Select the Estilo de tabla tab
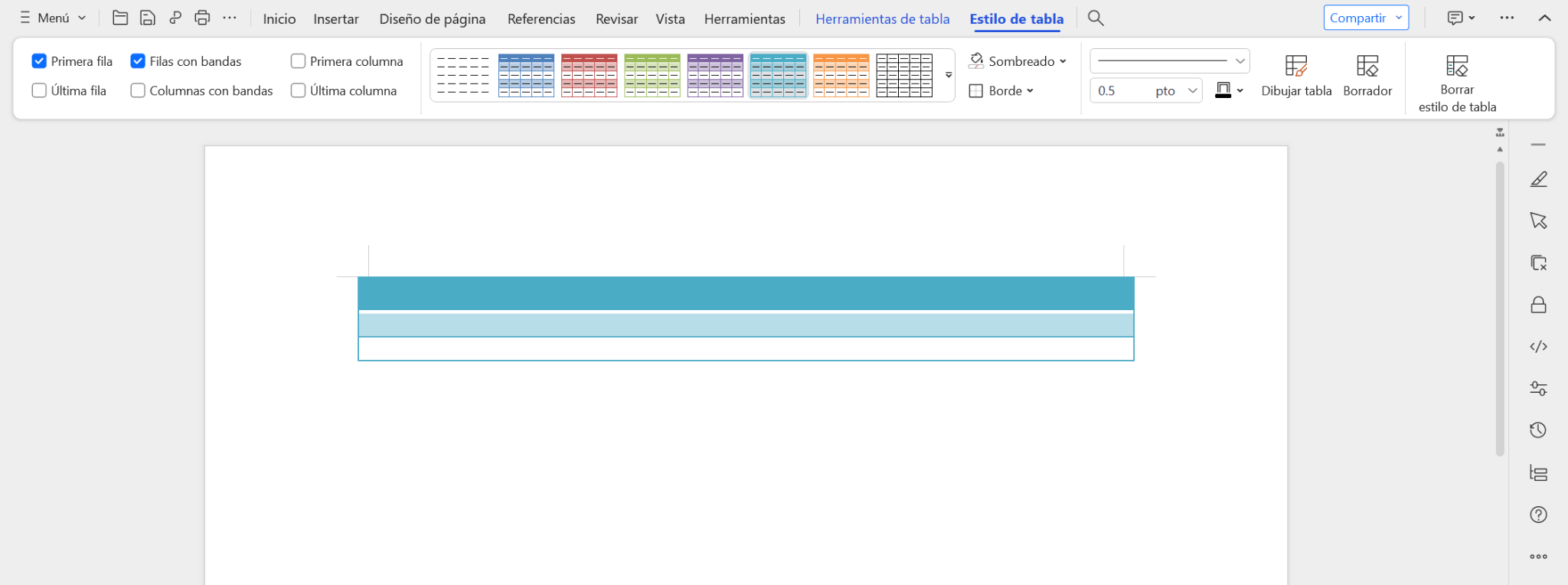The image size is (1568, 585). (x=1017, y=18)
